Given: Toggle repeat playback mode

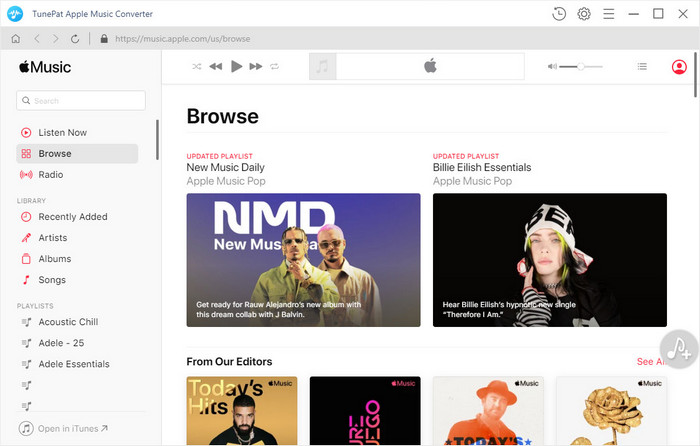Looking at the screenshot, I should (275, 66).
